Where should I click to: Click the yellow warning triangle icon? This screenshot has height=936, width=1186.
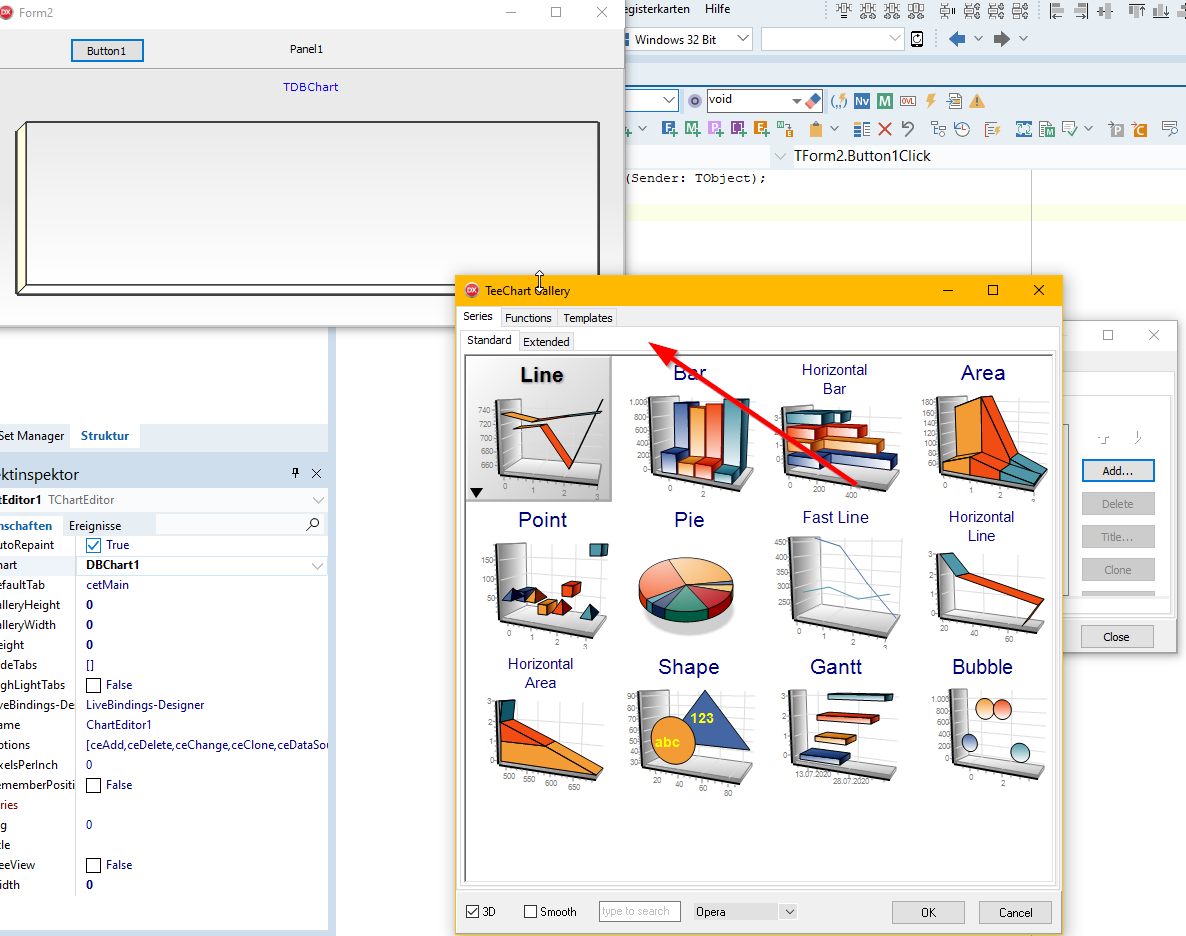pyautogui.click(x=977, y=101)
